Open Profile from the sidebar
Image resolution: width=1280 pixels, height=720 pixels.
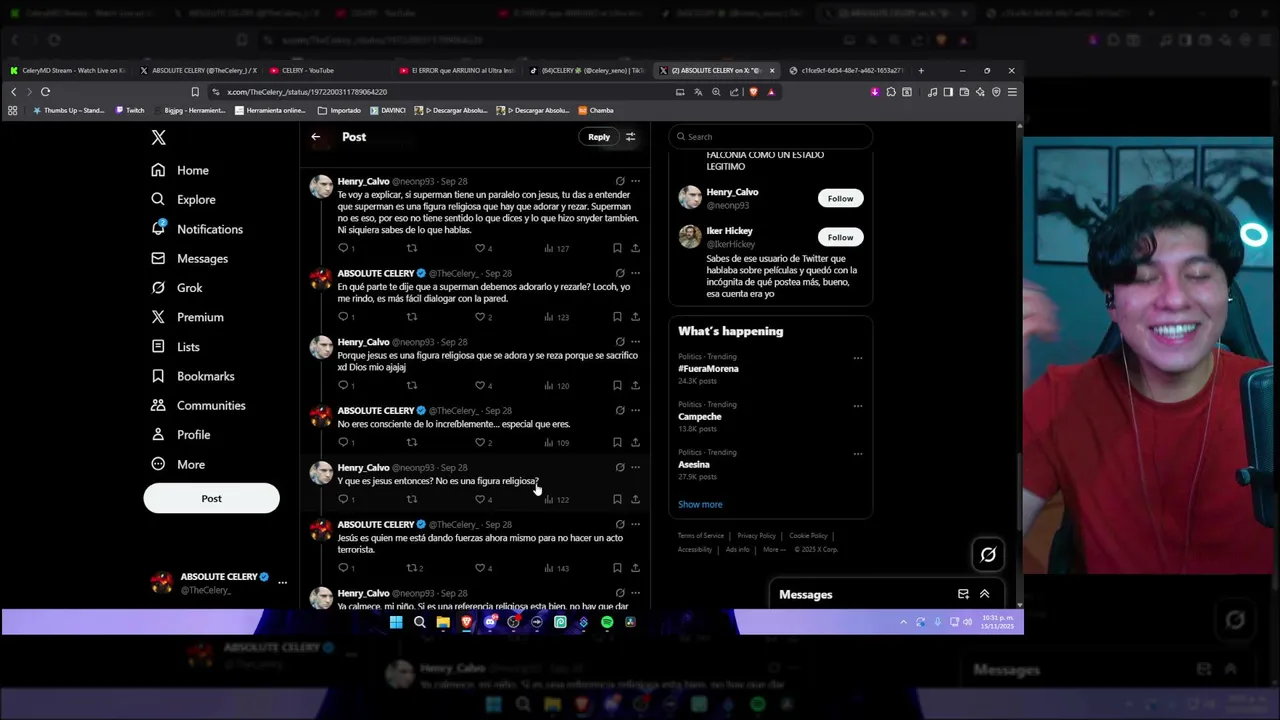click(181, 435)
